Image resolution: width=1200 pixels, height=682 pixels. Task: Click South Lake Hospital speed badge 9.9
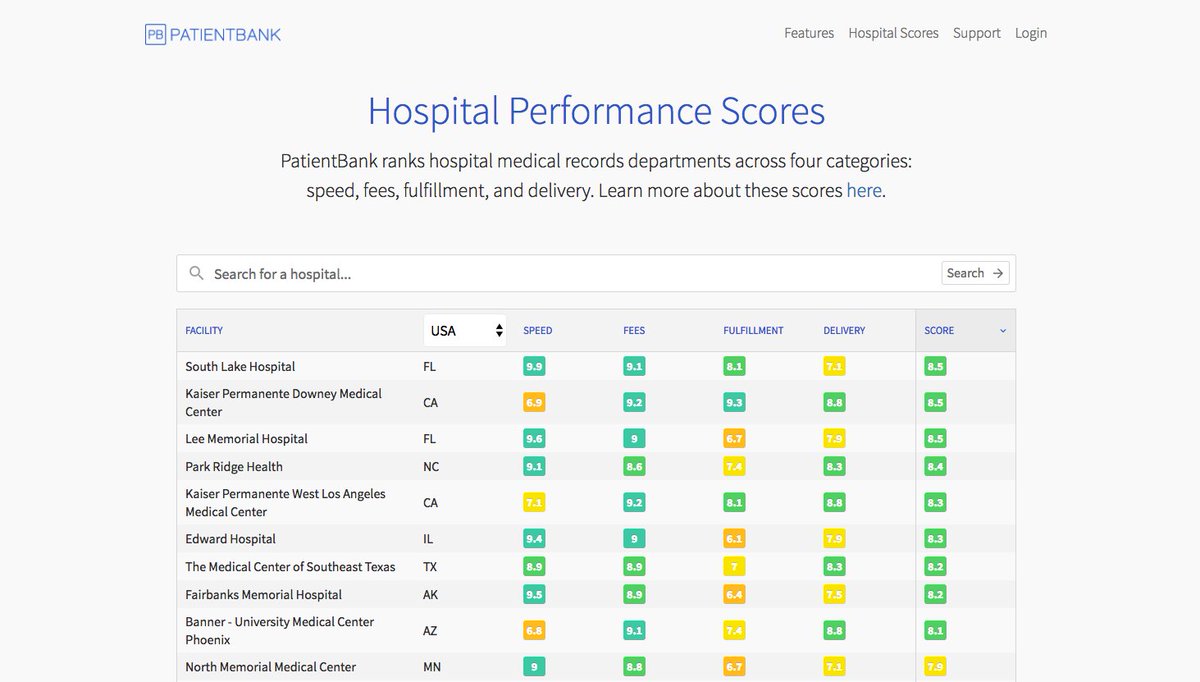[534, 367]
